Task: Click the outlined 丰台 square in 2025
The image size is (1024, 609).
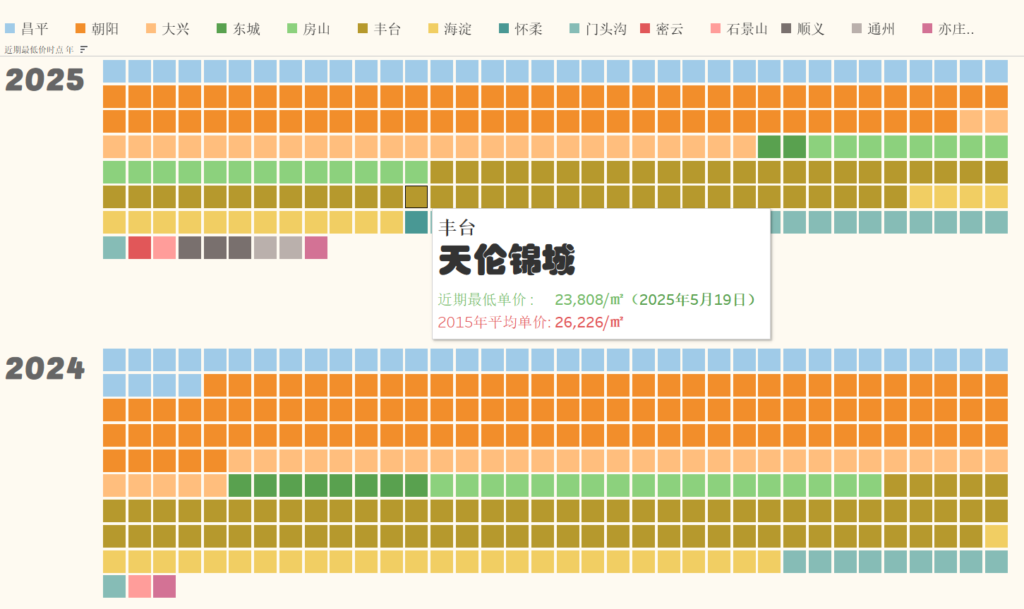Action: 417,197
